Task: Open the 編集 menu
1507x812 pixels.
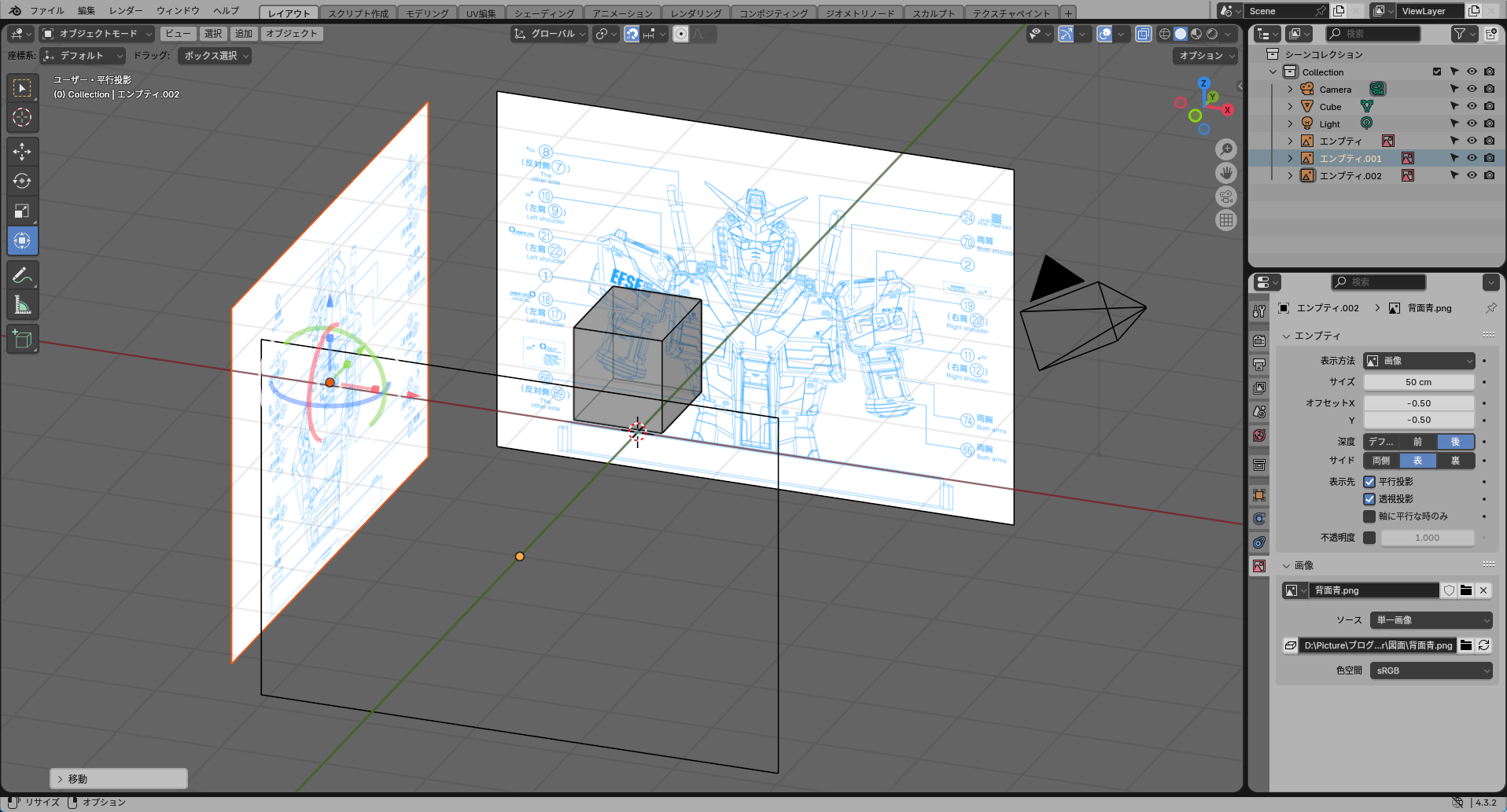Action: pyautogui.click(x=87, y=11)
